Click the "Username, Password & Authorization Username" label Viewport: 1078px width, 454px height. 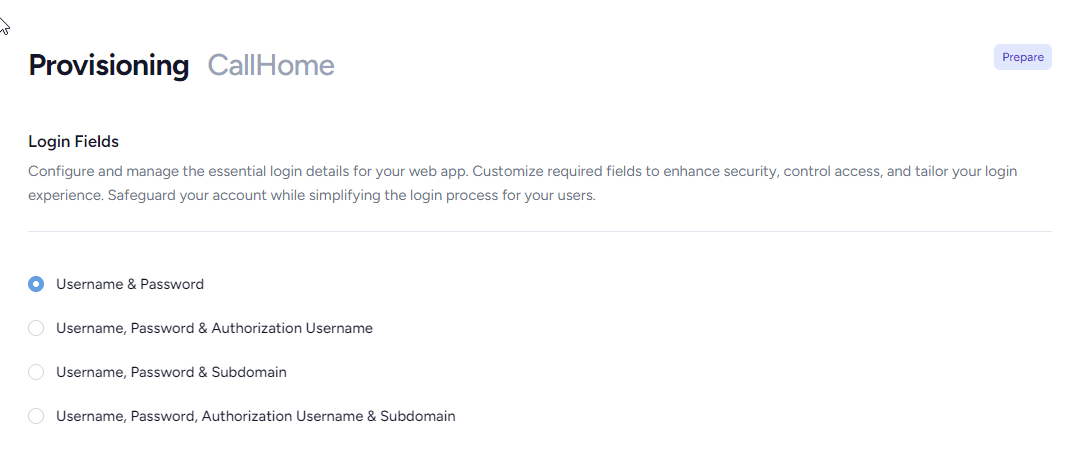click(x=214, y=328)
